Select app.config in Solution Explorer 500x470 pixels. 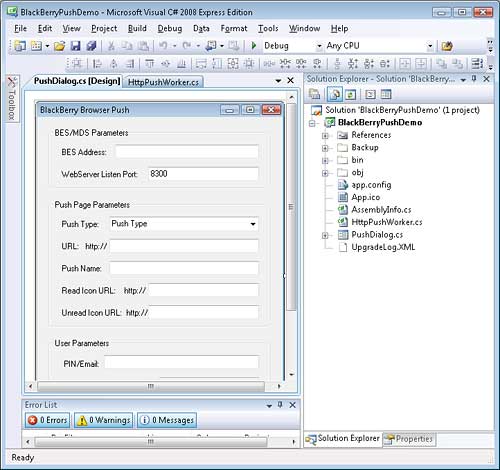point(371,185)
